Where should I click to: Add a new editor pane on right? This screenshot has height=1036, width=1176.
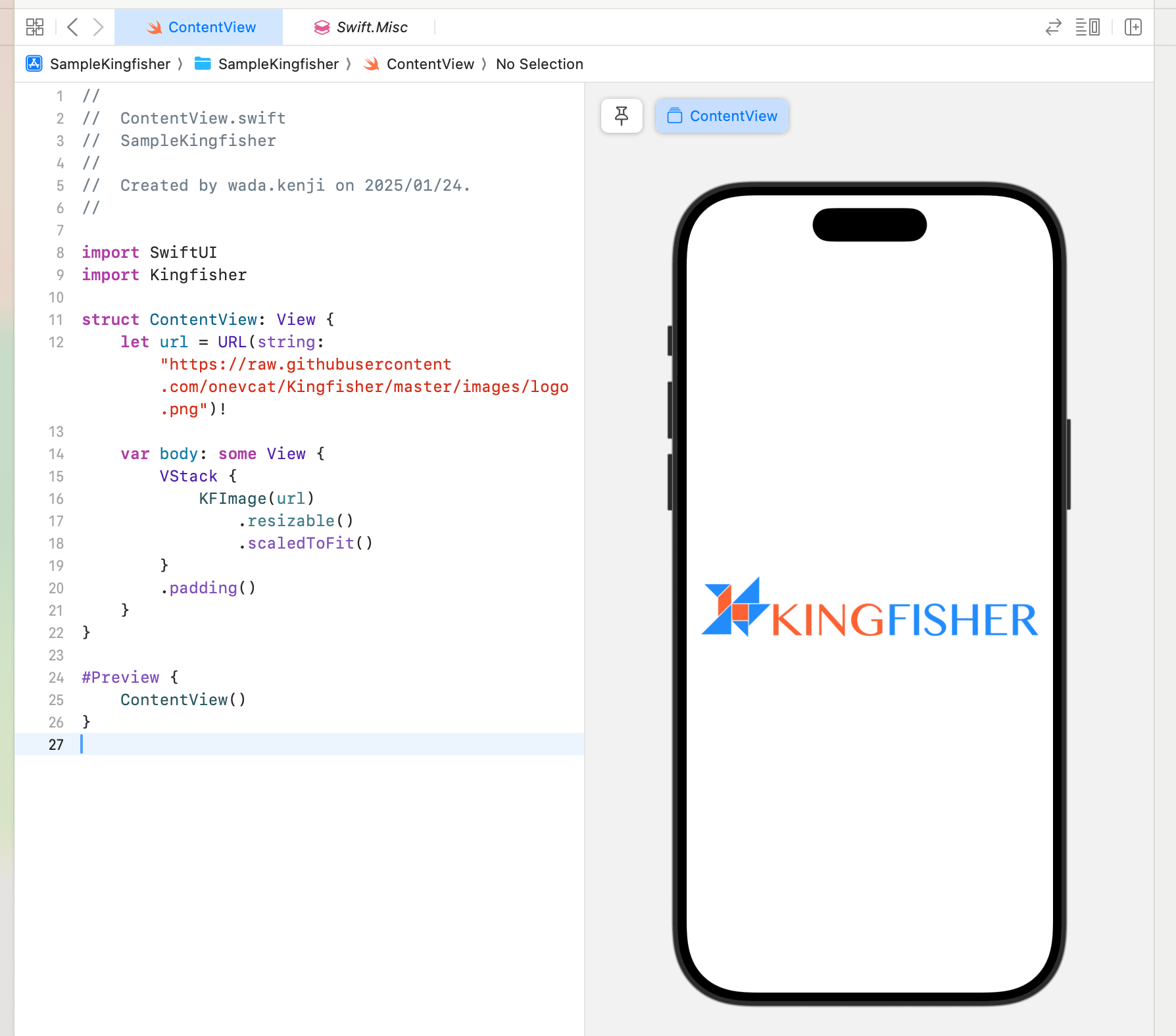coord(1133,27)
